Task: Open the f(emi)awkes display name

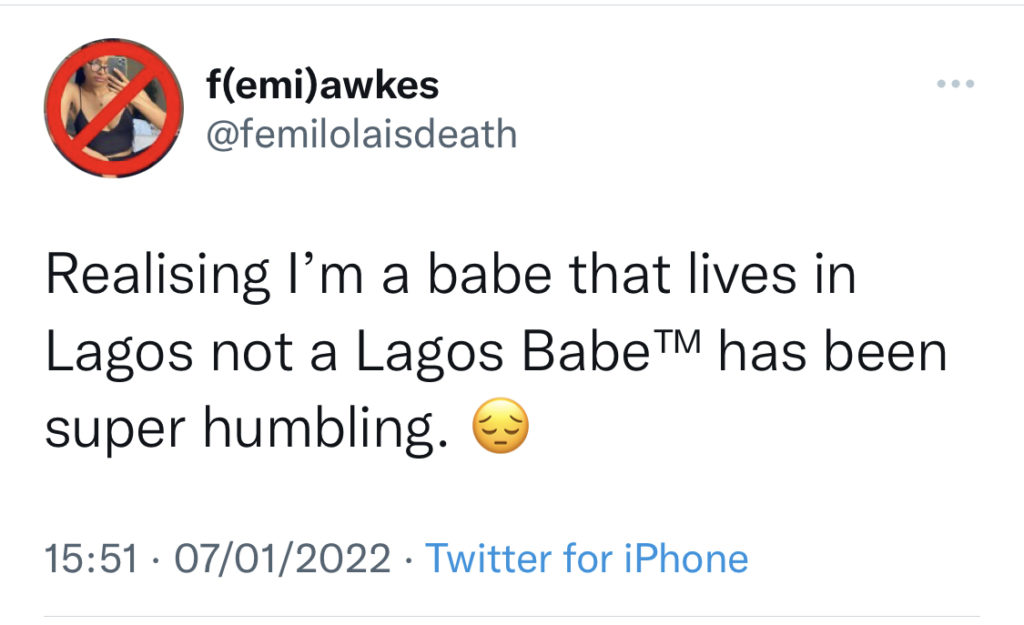Action: [322, 86]
